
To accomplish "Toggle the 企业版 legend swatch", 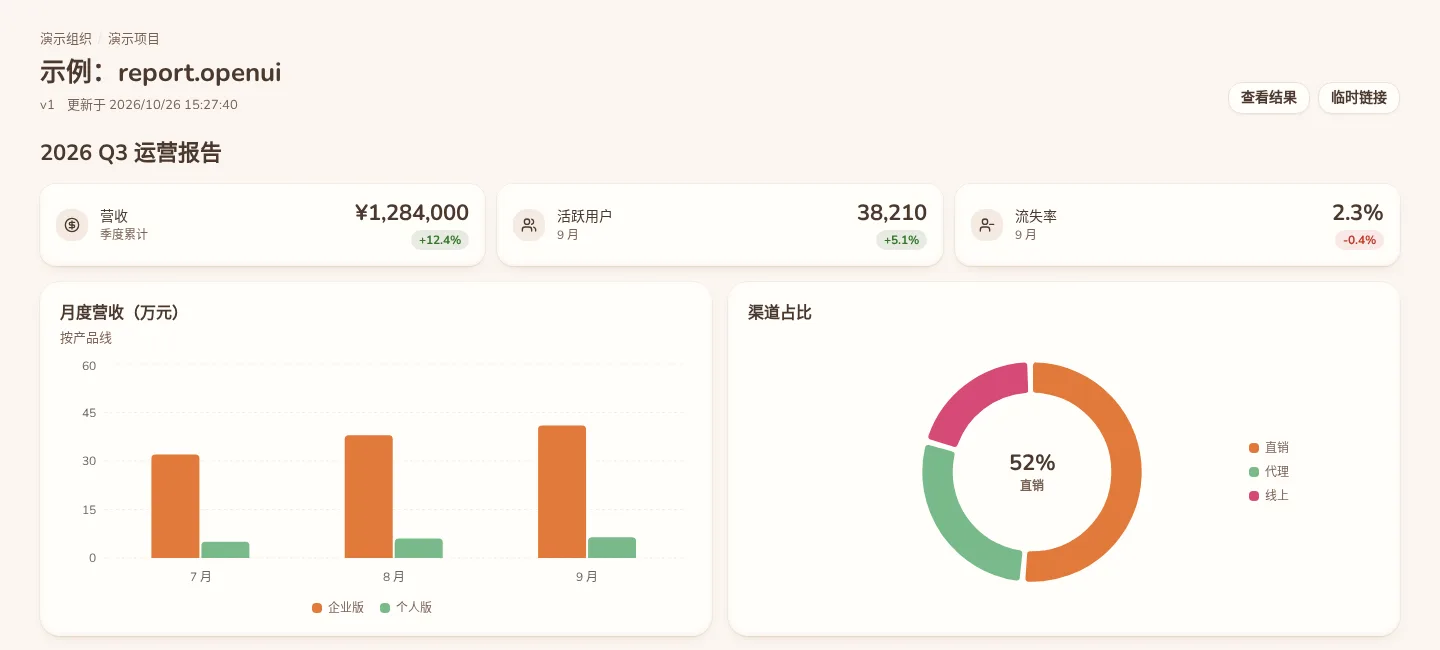I will [x=317, y=607].
